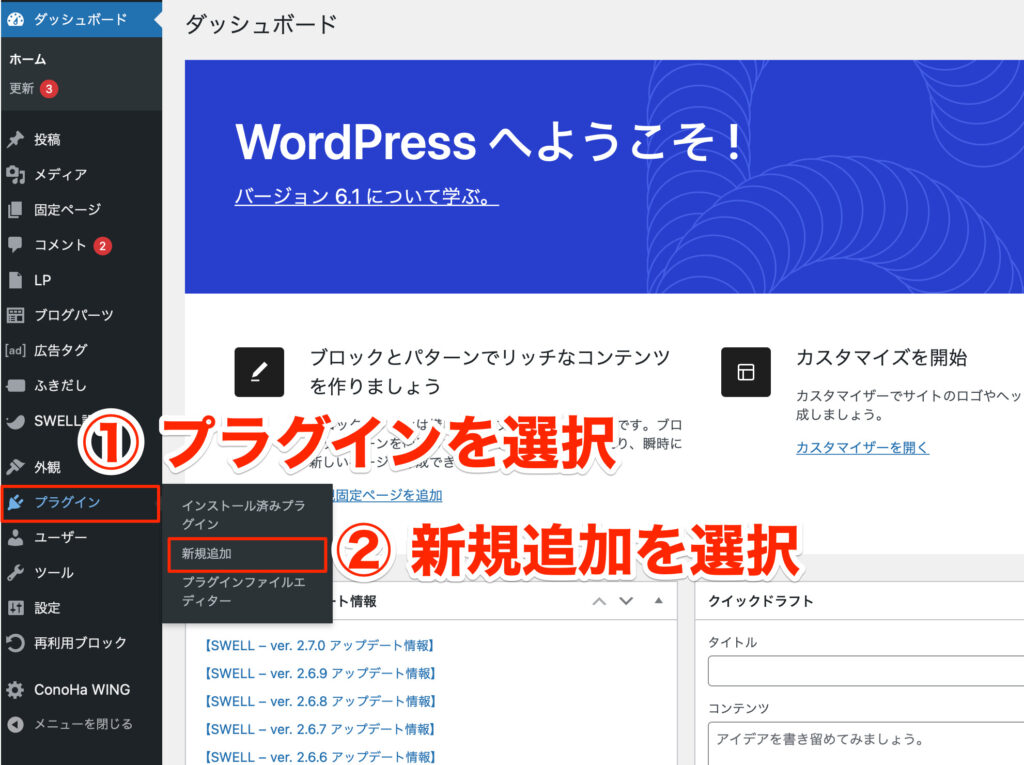Open SWELL ver. 2.6.7 update info link
1024x765 pixels.
click(x=320, y=729)
